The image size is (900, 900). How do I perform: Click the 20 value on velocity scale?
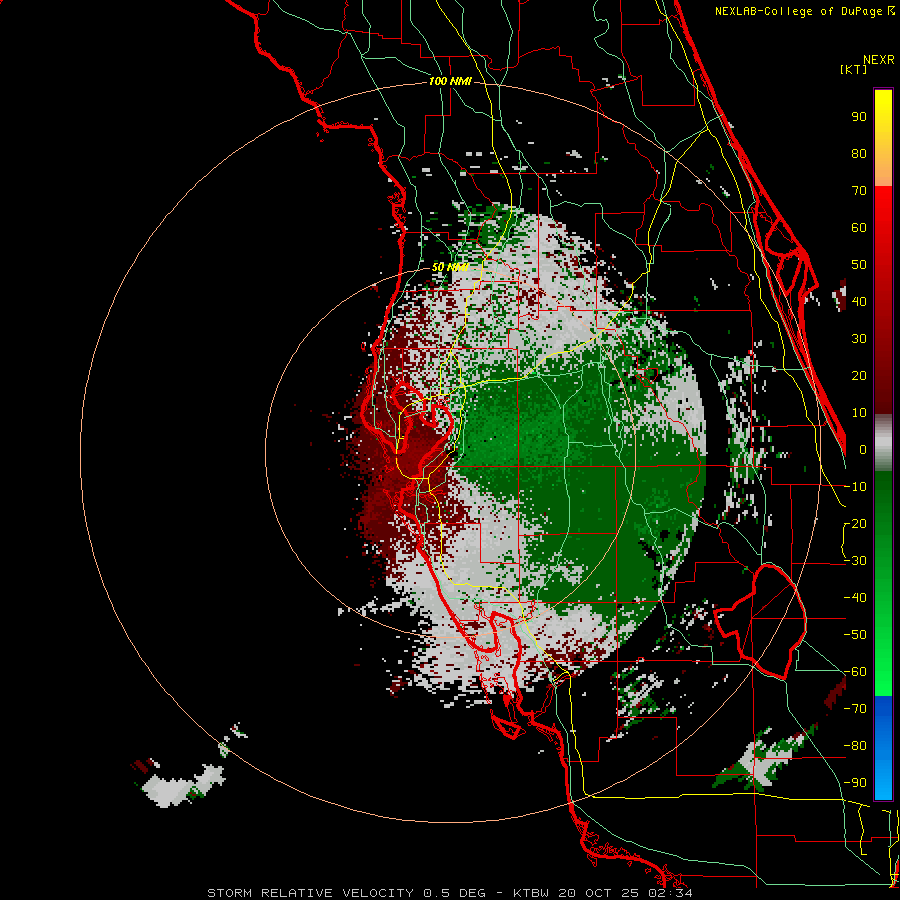pyautogui.click(x=859, y=375)
